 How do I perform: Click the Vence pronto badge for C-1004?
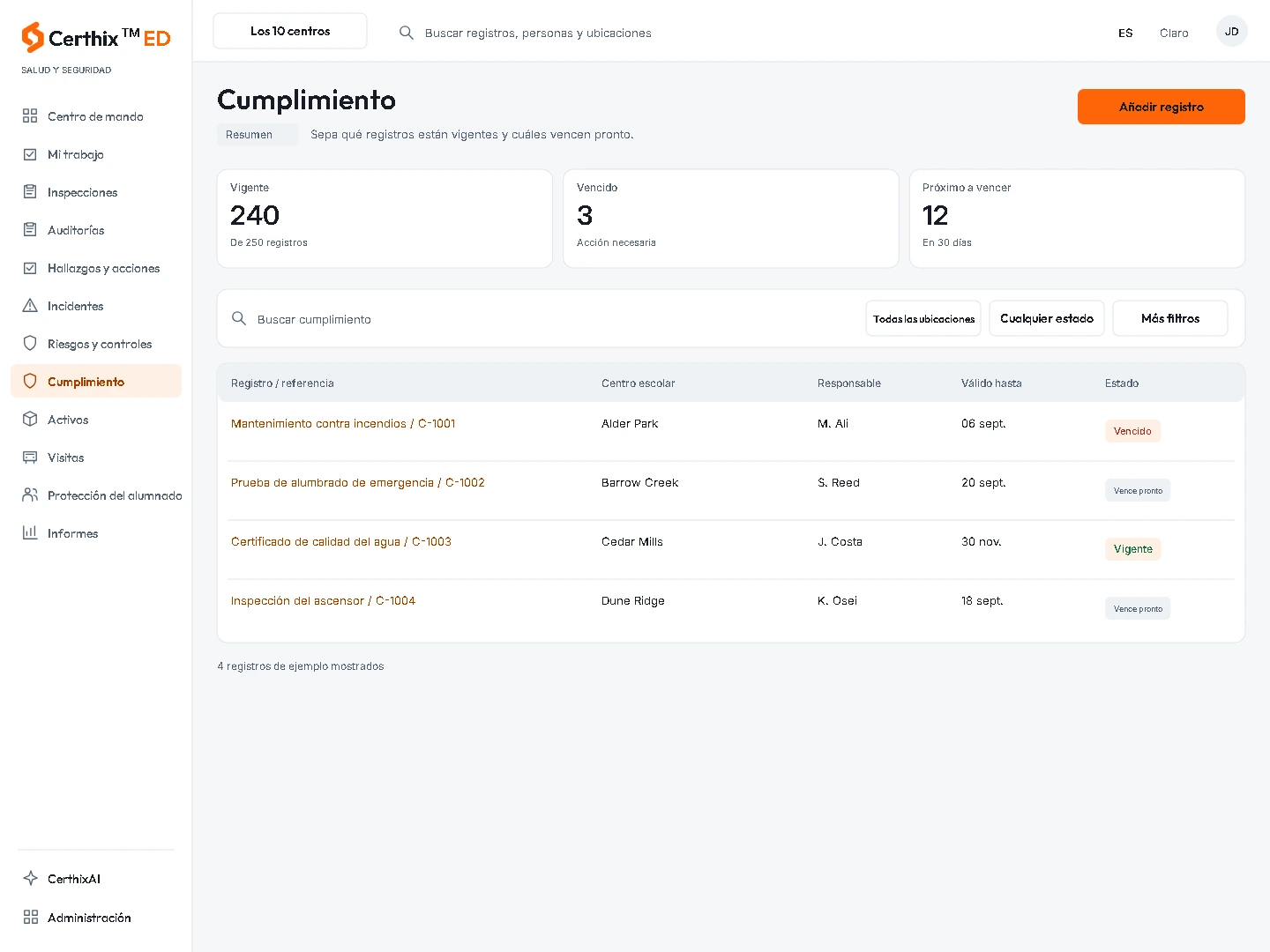(x=1138, y=608)
